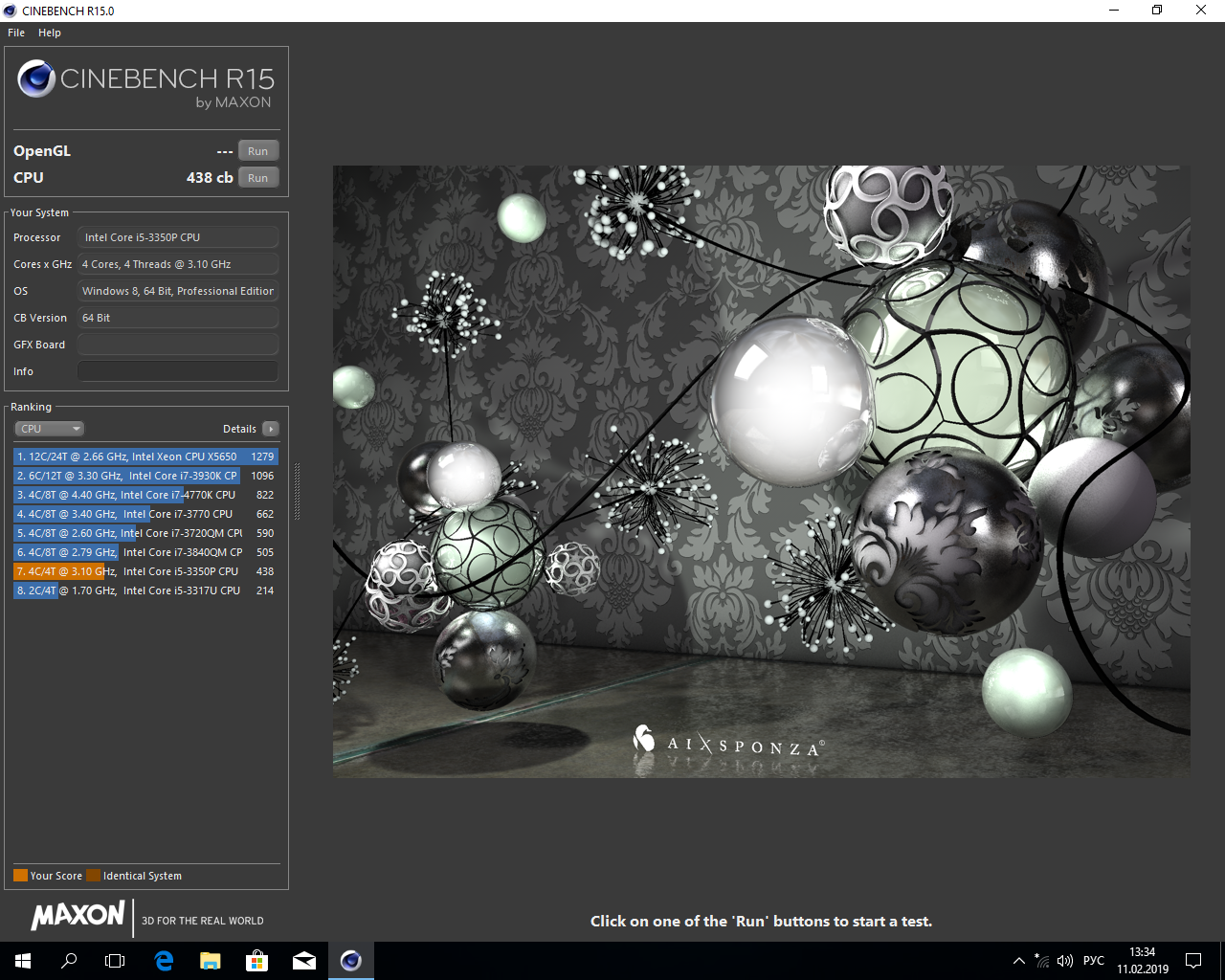Click the OS field showing Windows 8
The image size is (1225, 980).
pyautogui.click(x=178, y=291)
